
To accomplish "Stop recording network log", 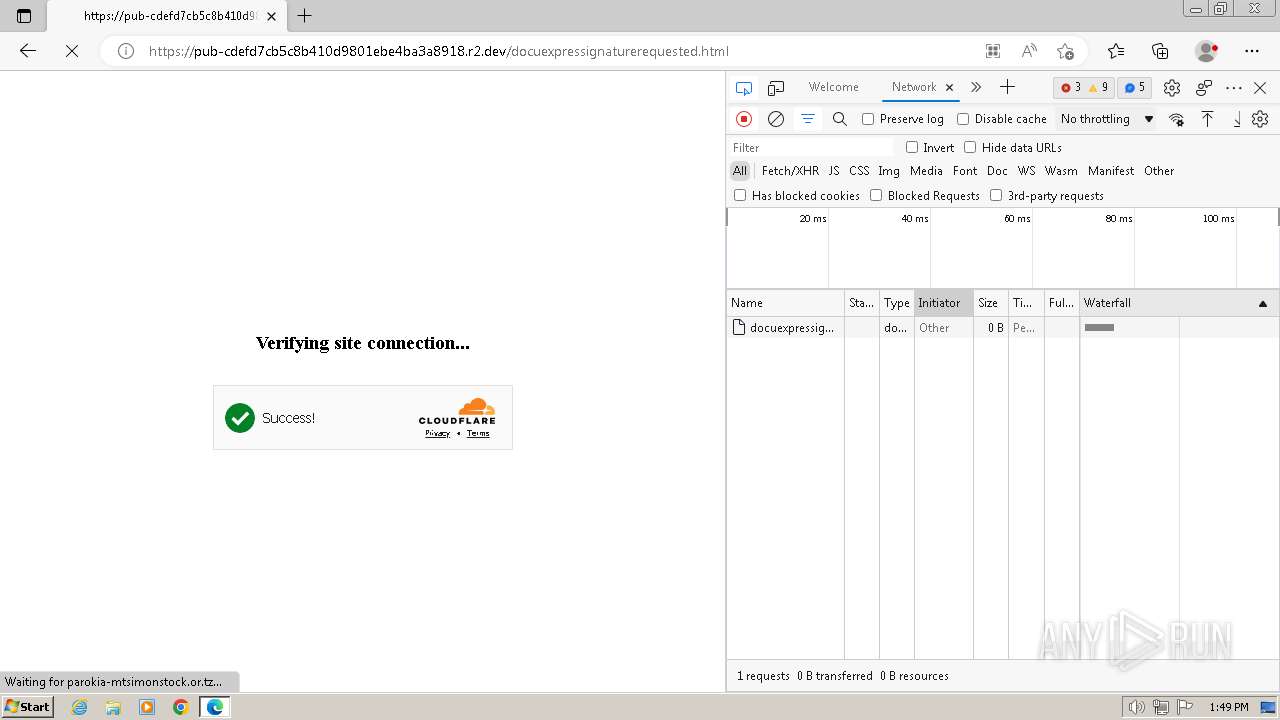I will click(x=744, y=119).
